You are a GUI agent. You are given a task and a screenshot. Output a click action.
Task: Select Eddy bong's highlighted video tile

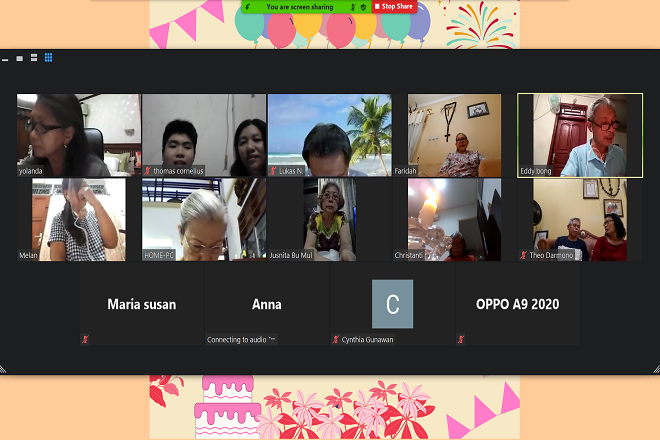pyautogui.click(x=579, y=135)
